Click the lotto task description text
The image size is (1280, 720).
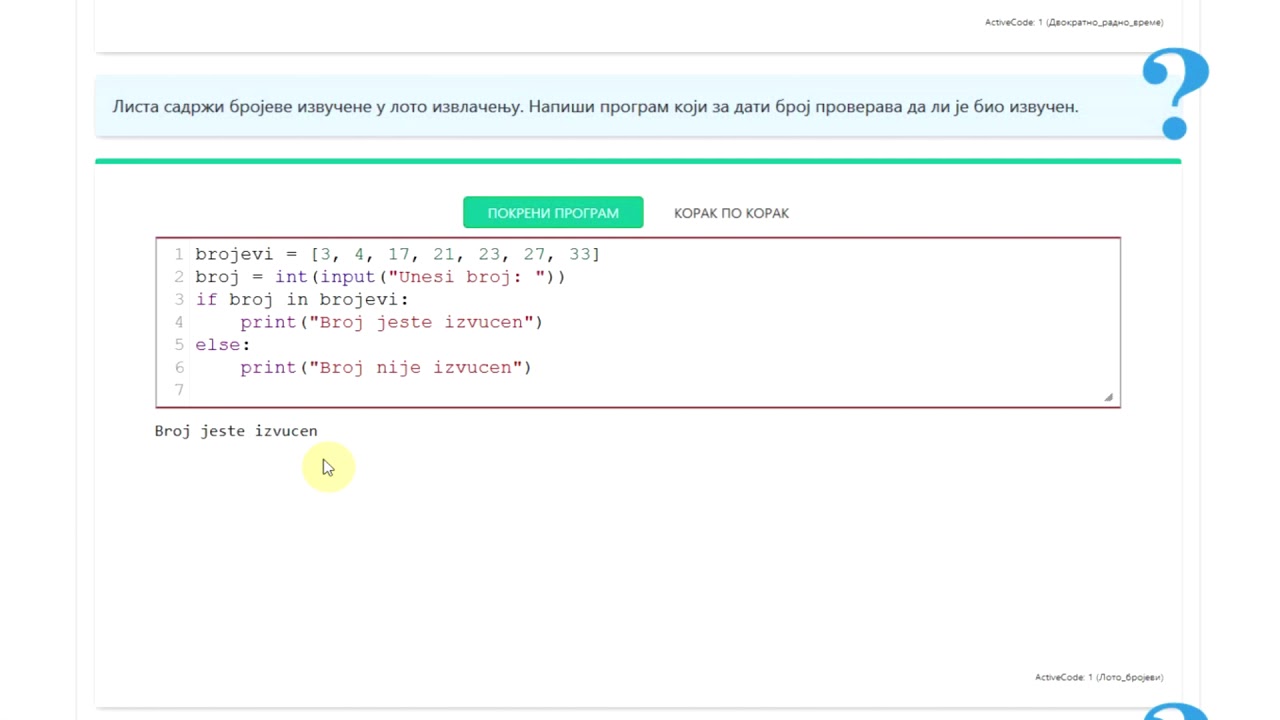pyautogui.click(x=595, y=106)
